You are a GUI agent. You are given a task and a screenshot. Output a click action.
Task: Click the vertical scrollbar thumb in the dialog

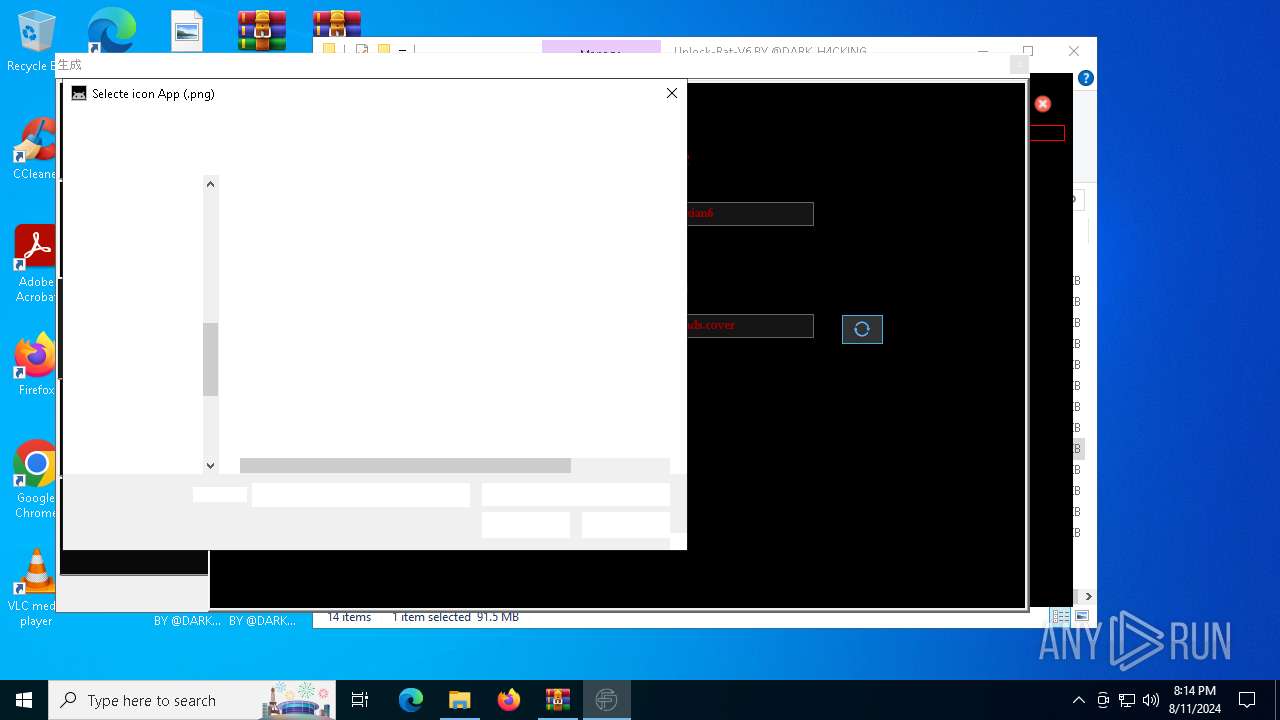[x=210, y=359]
